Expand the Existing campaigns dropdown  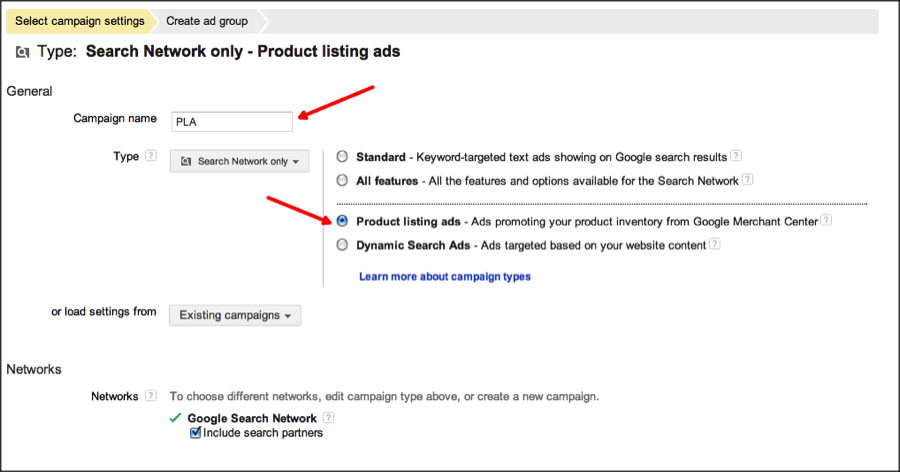click(235, 315)
